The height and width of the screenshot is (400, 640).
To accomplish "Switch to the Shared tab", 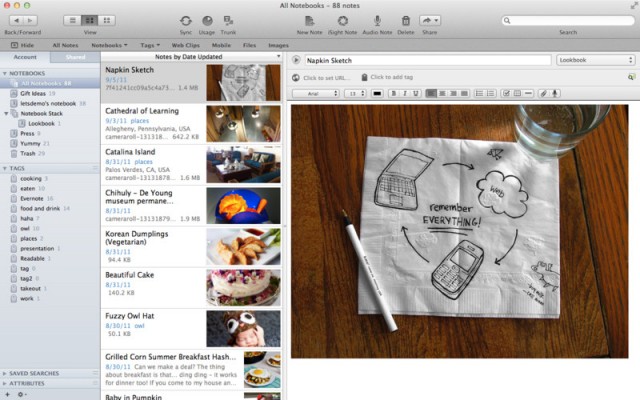I will [75, 58].
